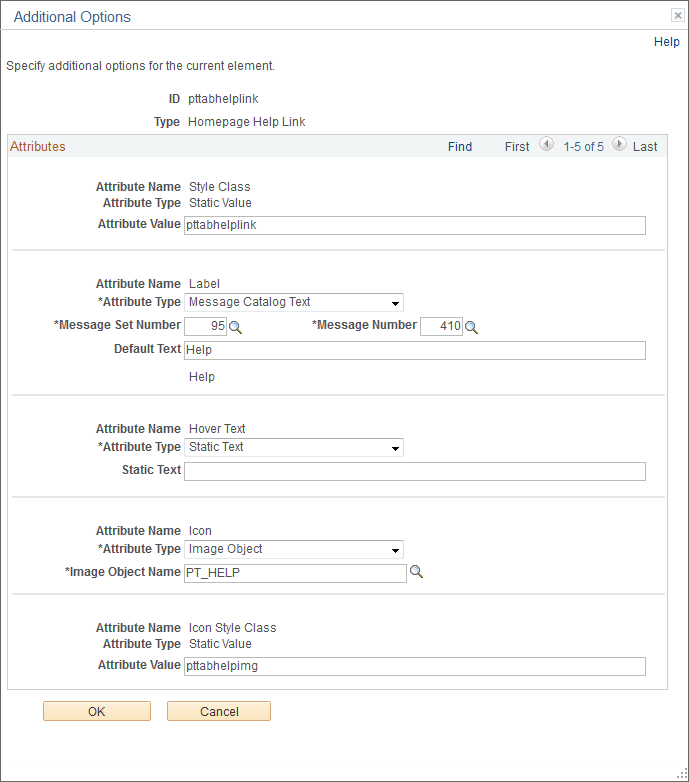Click the 1-5 of 5 row counter

(x=583, y=147)
